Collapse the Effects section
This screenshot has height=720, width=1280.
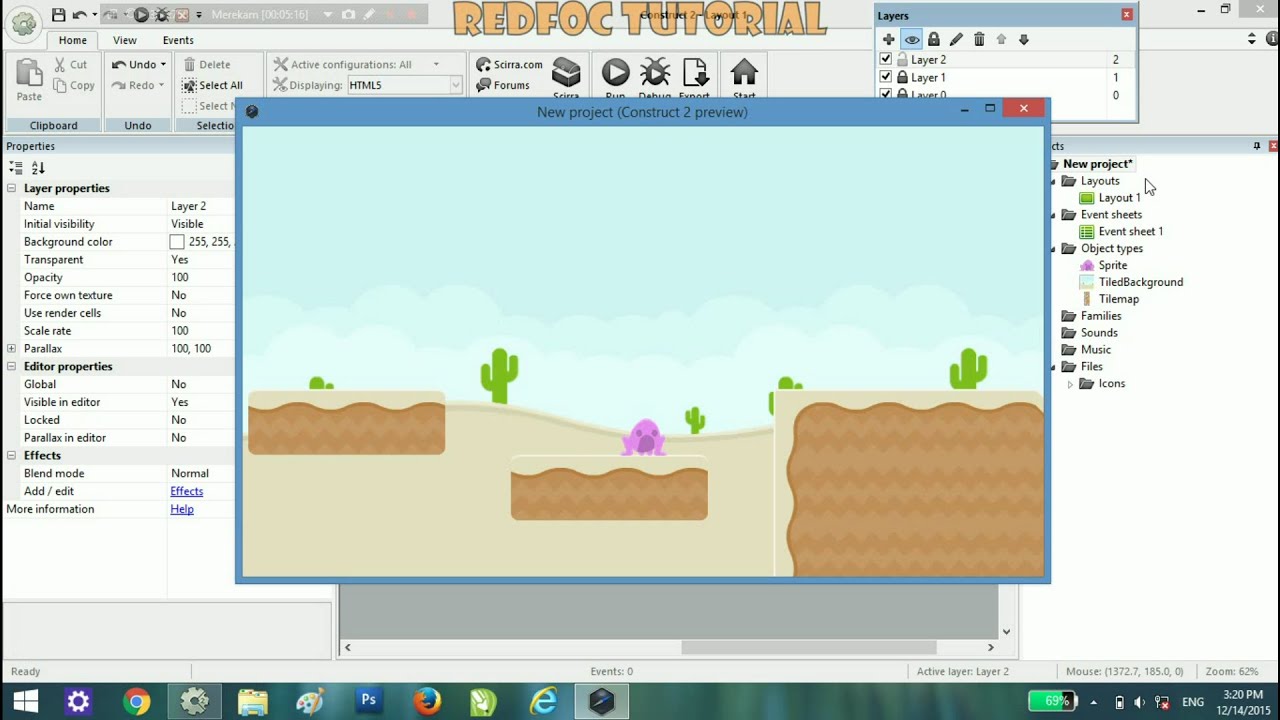tap(12, 455)
